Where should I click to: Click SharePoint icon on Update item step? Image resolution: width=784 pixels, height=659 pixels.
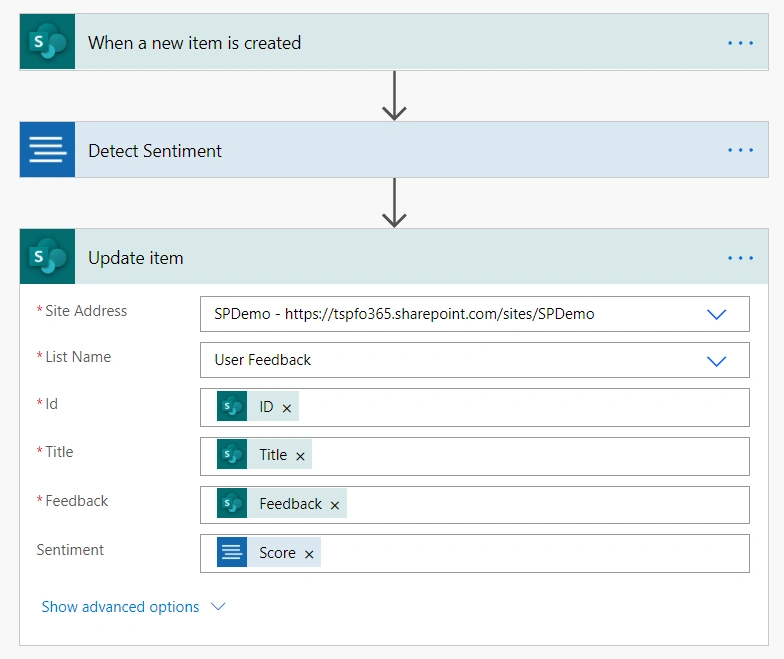(48, 256)
